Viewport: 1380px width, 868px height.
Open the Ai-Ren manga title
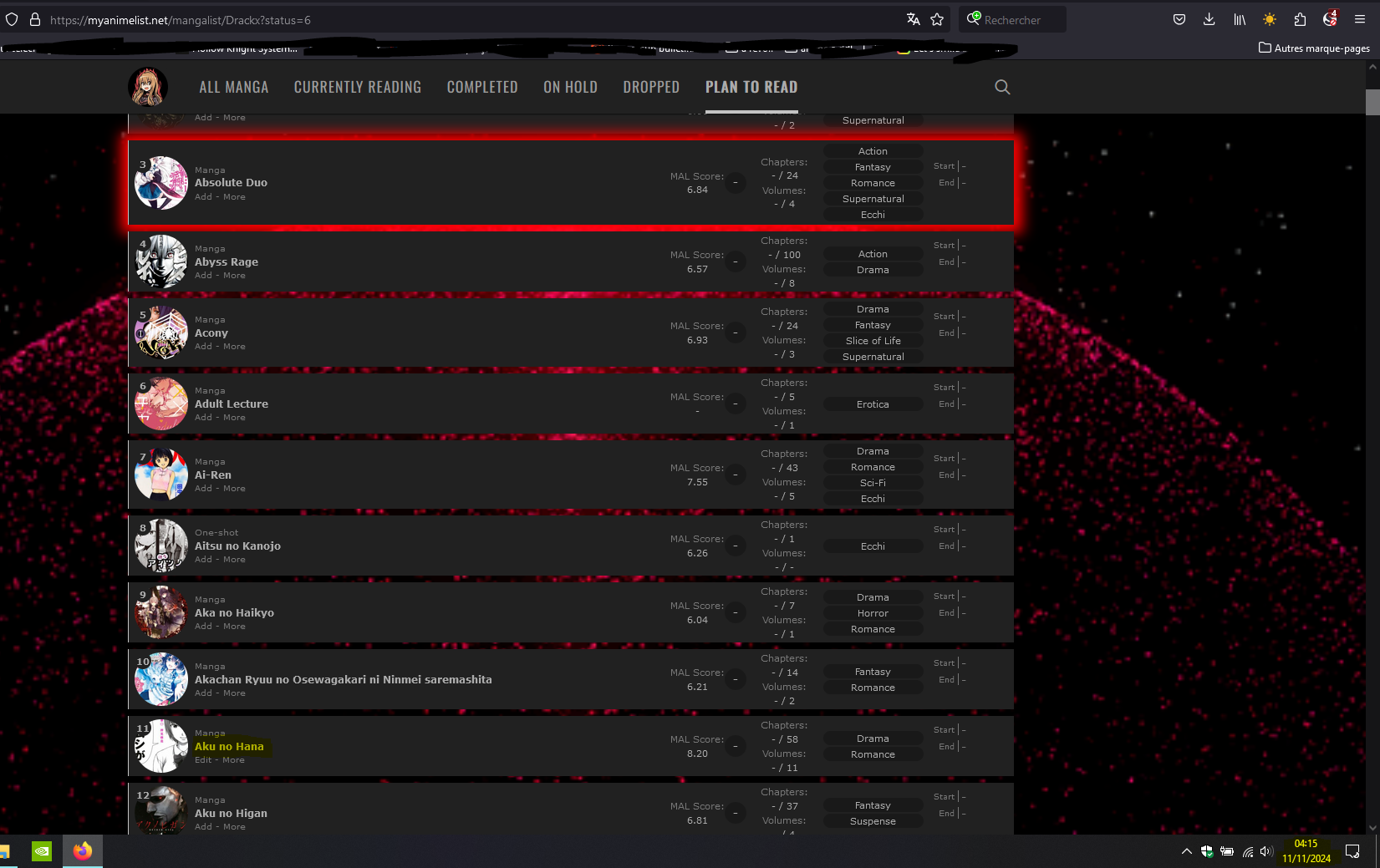click(x=213, y=475)
